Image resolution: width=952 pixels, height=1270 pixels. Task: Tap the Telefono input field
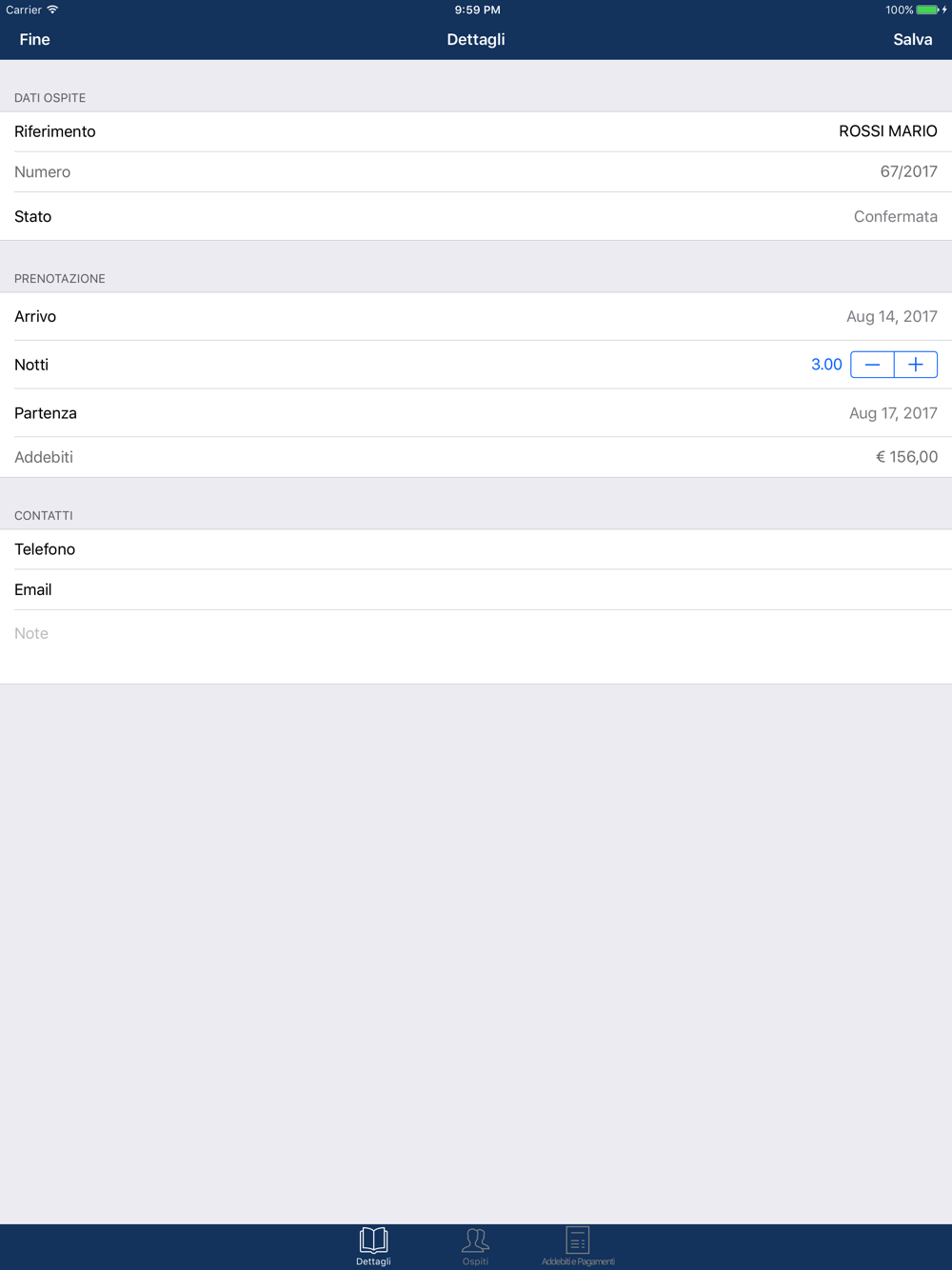pos(476,549)
